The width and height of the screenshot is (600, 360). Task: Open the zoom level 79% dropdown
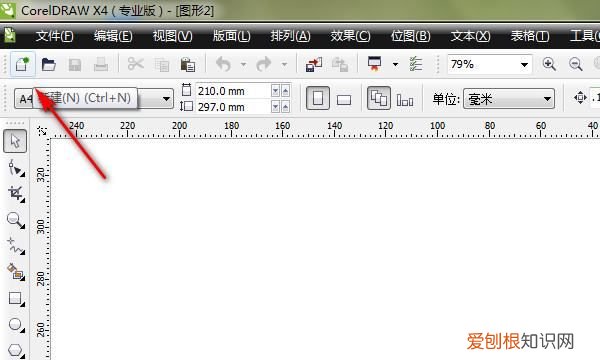point(524,64)
